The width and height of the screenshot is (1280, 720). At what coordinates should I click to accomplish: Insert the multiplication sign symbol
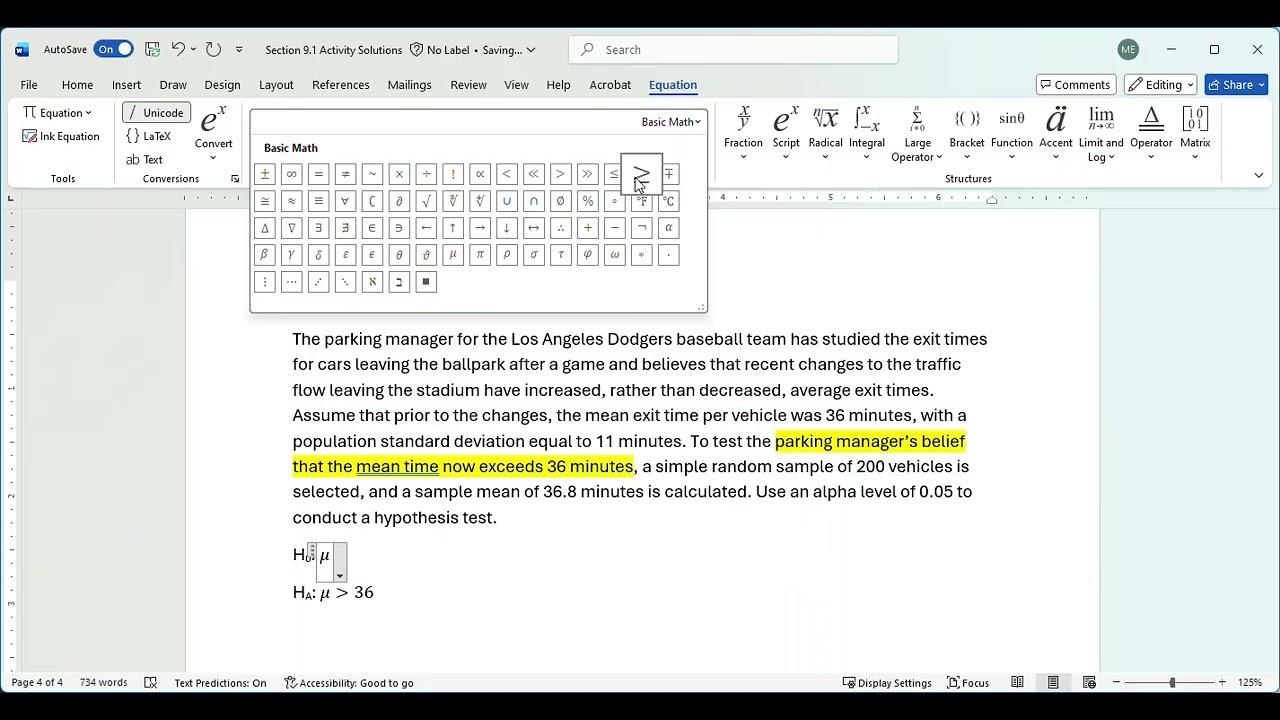400,174
